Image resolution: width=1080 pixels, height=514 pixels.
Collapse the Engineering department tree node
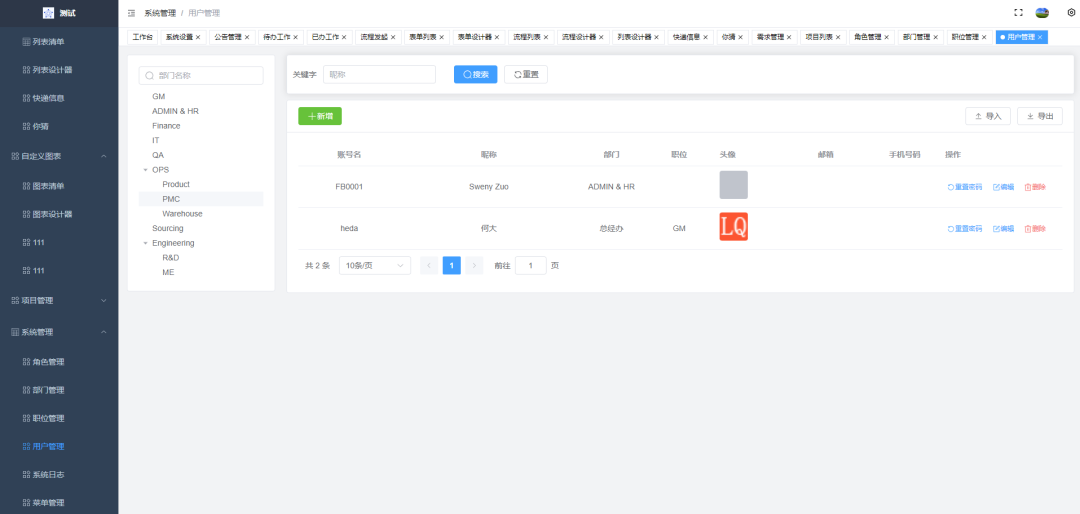point(145,243)
